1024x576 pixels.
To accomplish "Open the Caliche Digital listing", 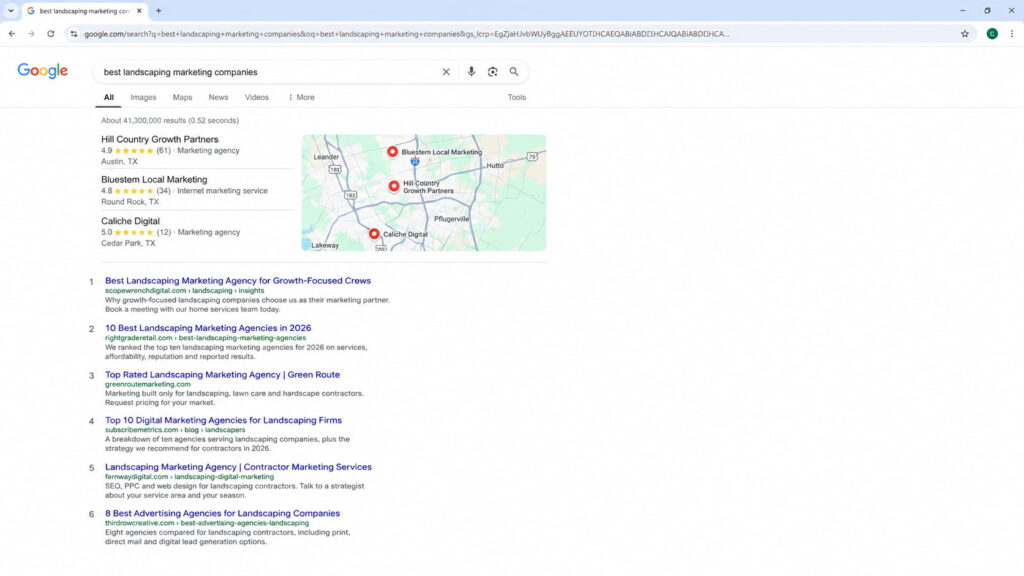I will 130,221.
